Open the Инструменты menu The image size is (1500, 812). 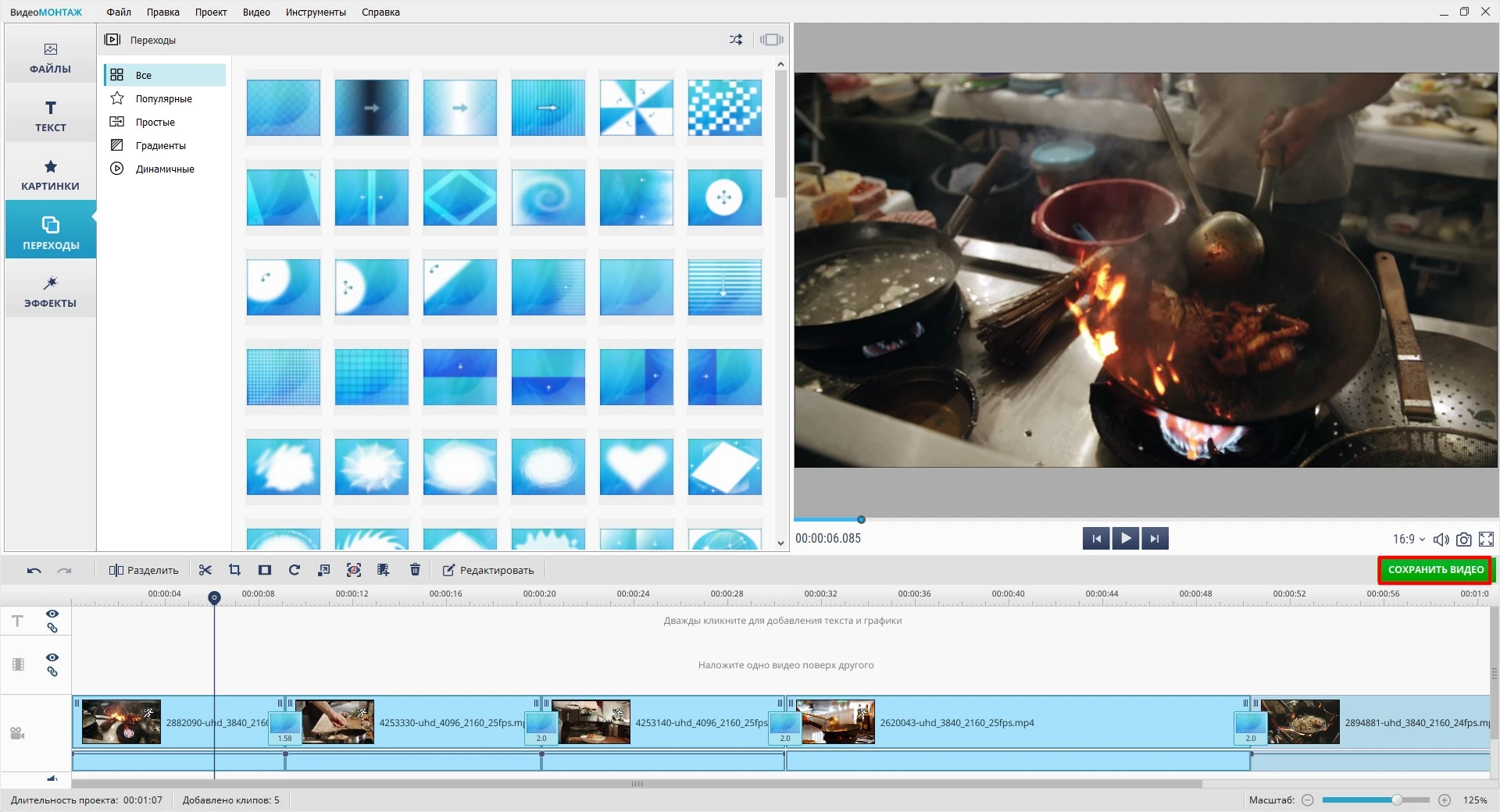pyautogui.click(x=316, y=12)
